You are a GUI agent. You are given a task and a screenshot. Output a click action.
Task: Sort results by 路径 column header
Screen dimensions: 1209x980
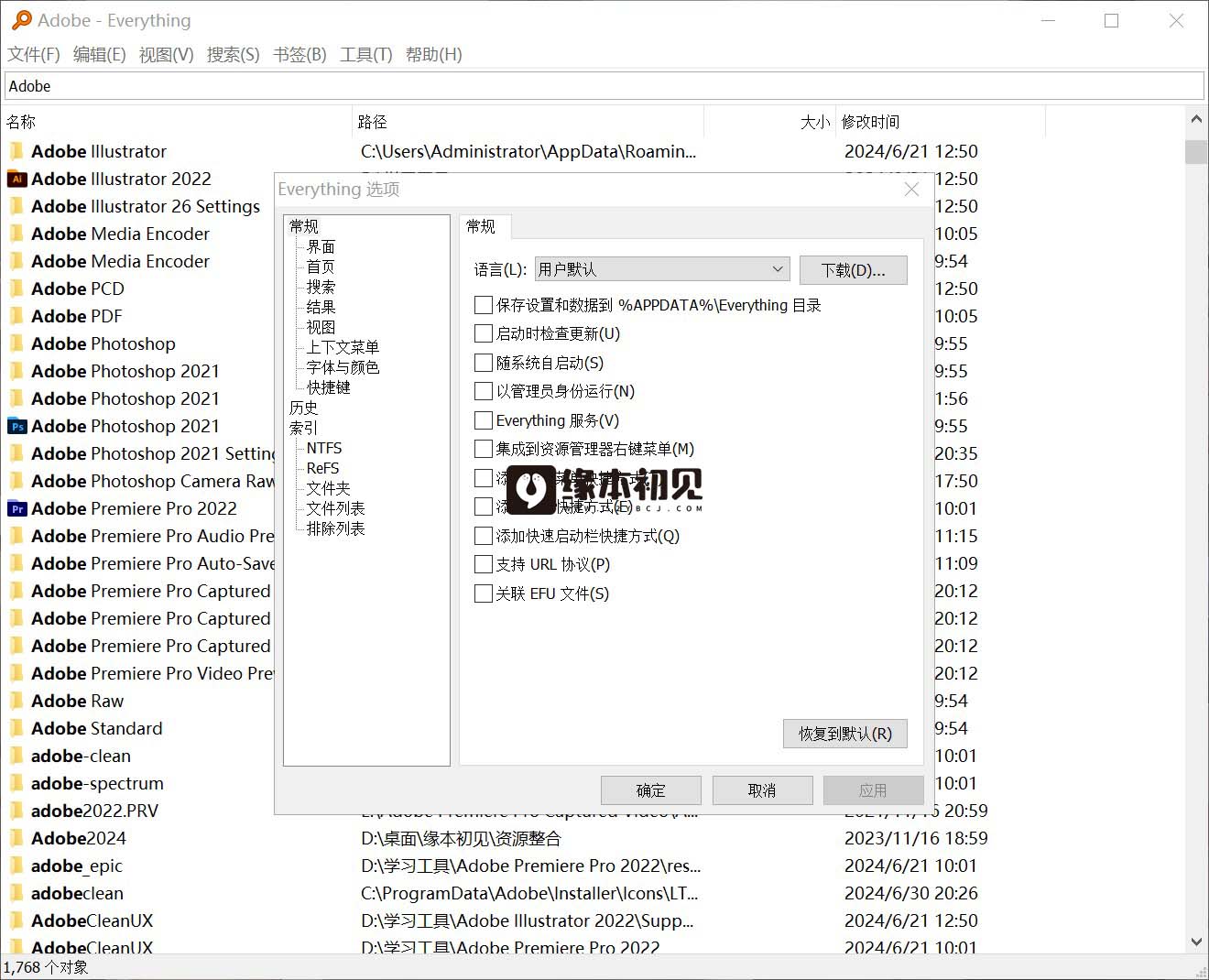click(x=528, y=122)
